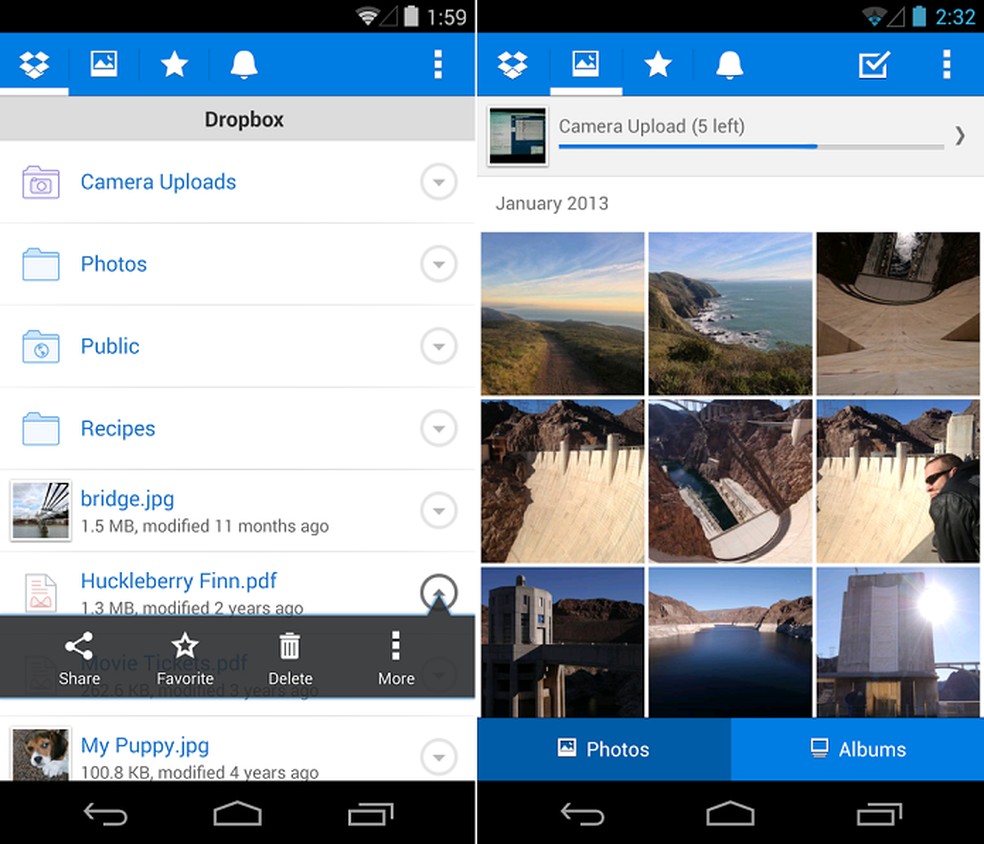Tap the multi-select checkmark icon

(x=873, y=64)
